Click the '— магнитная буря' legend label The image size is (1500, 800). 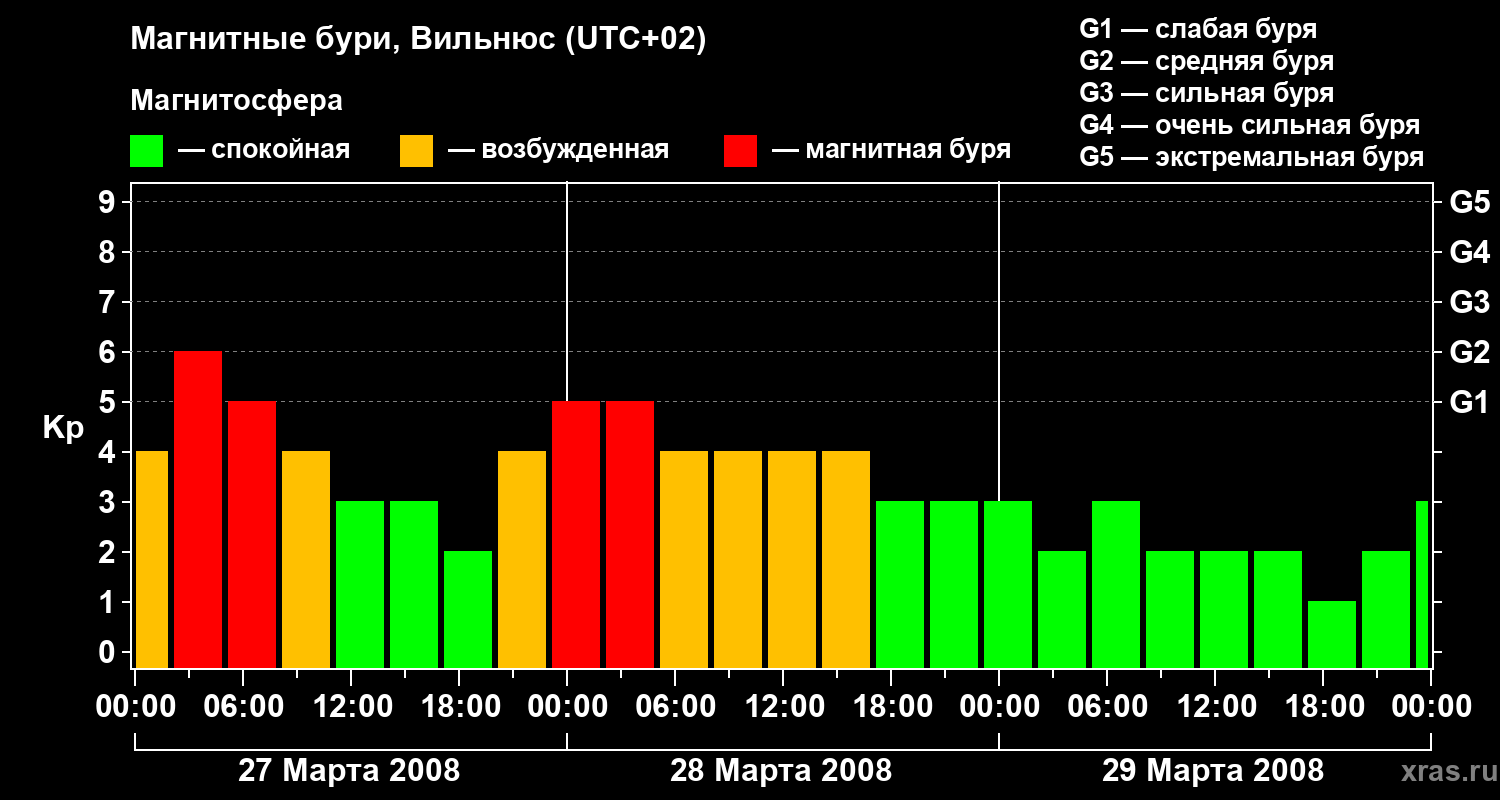coord(891,150)
